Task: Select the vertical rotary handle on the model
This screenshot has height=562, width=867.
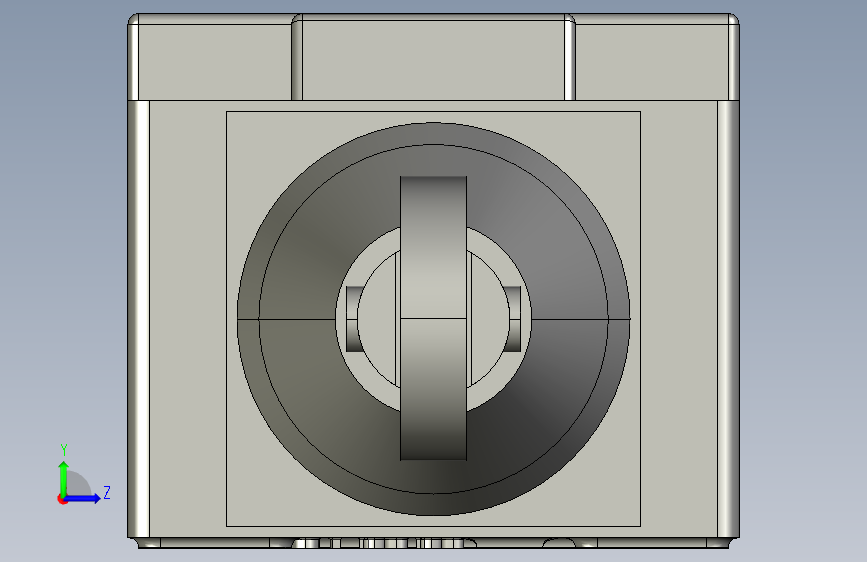Action: (434, 318)
